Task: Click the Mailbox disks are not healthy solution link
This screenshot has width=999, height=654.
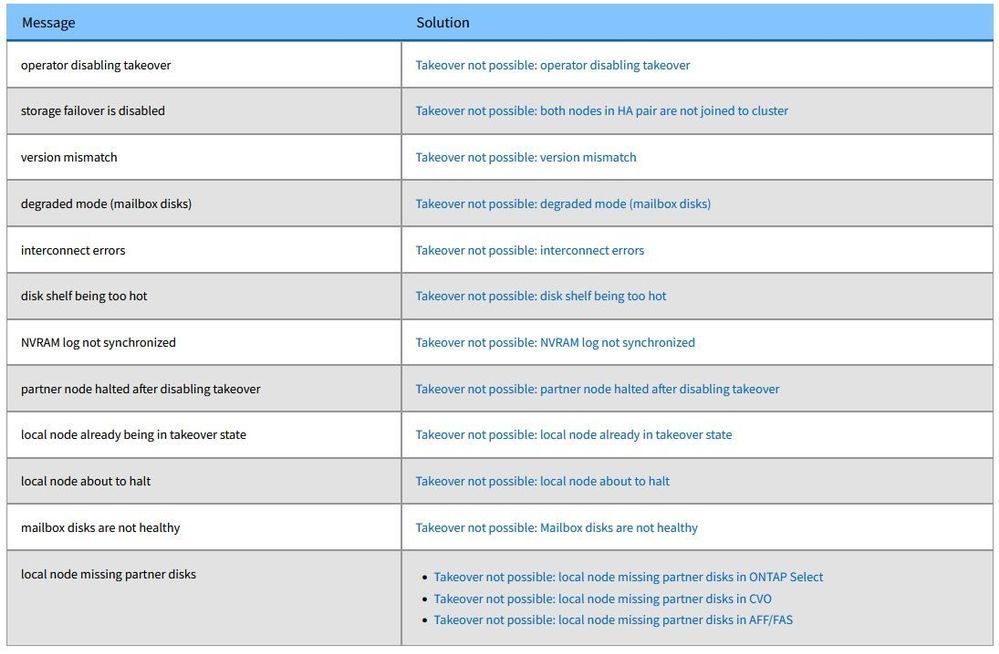Action: tap(556, 528)
